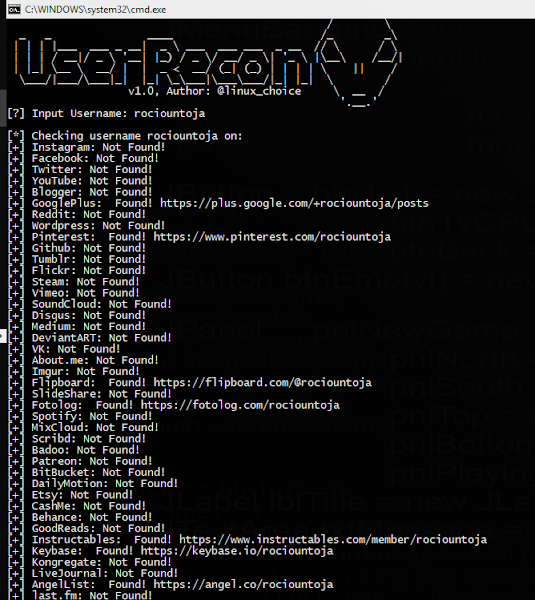Click the alien face ASCII art
Screen dimensions: 535x600
click(358, 63)
